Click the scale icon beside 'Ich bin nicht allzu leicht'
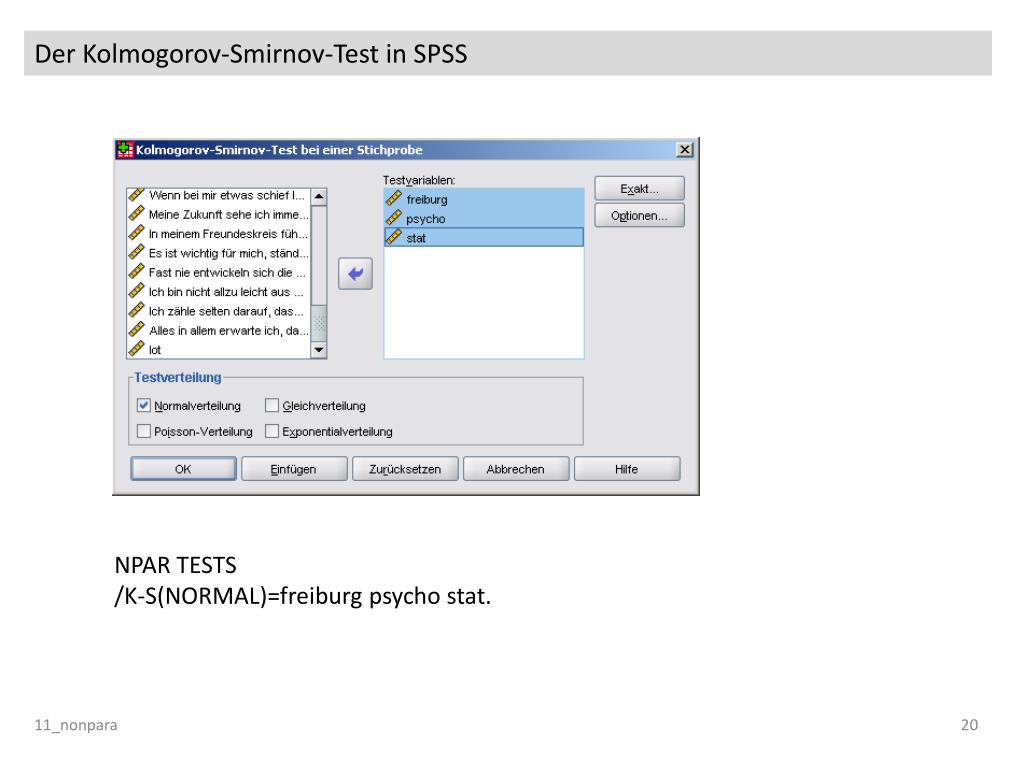 click(136, 291)
